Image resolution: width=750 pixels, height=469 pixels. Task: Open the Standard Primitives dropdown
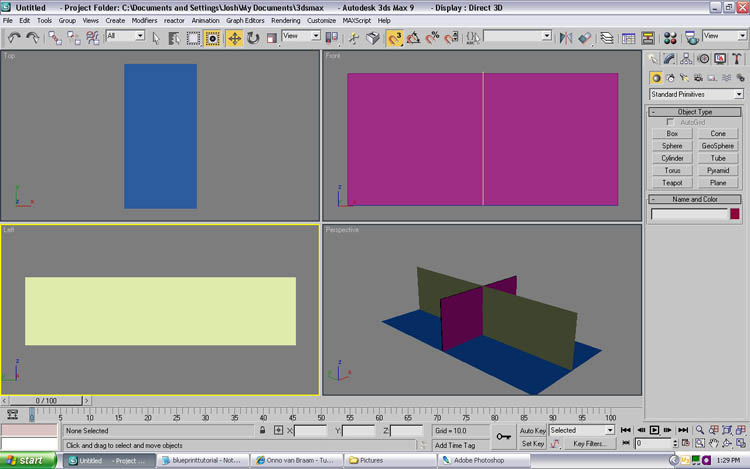696,94
